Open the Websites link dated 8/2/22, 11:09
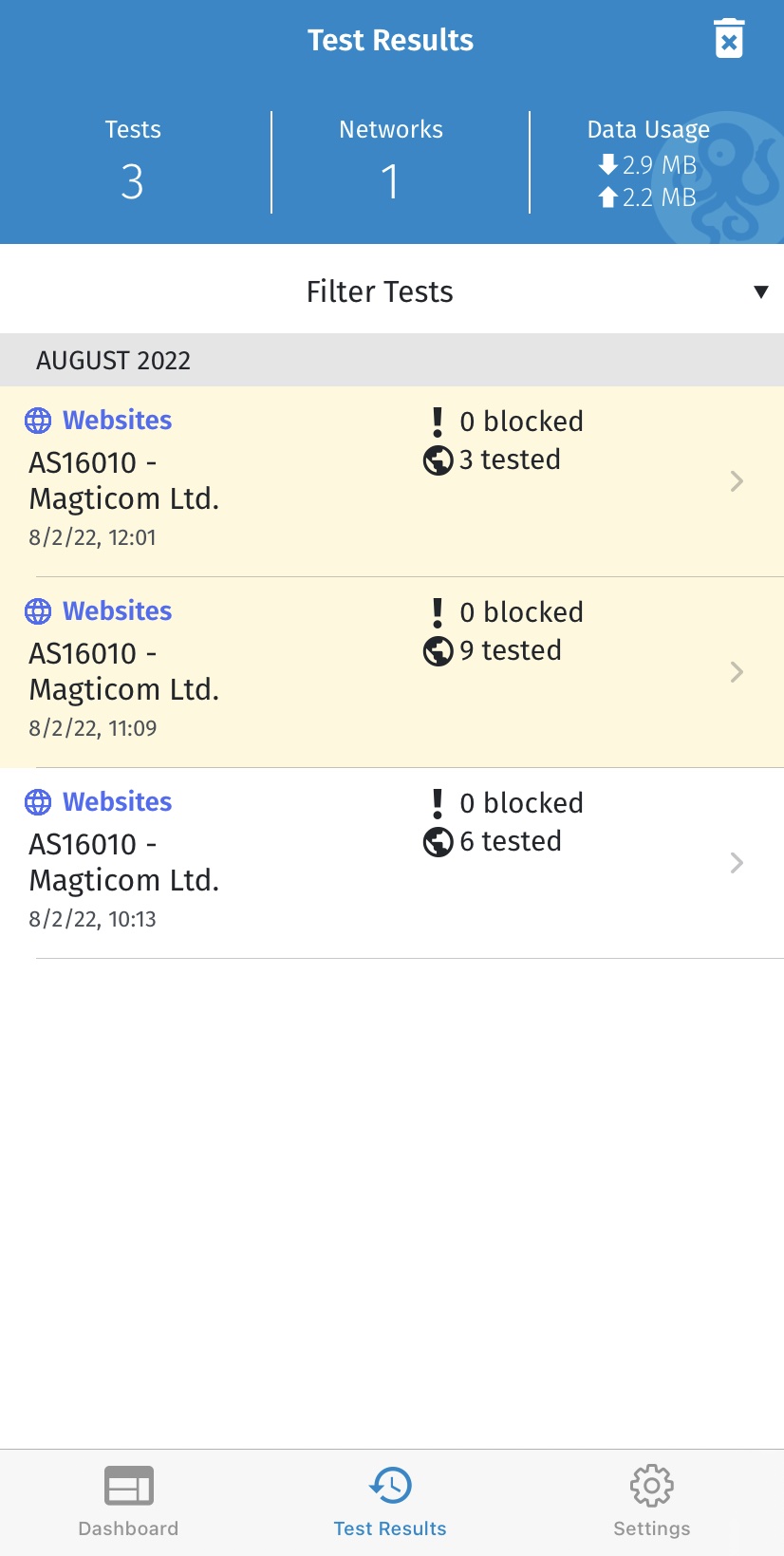784x1556 pixels. click(x=117, y=611)
